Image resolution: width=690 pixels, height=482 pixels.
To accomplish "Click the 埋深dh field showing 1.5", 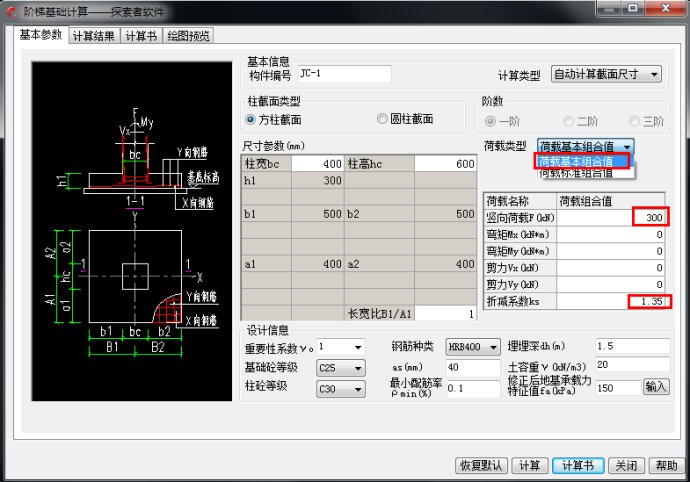I will (x=632, y=346).
